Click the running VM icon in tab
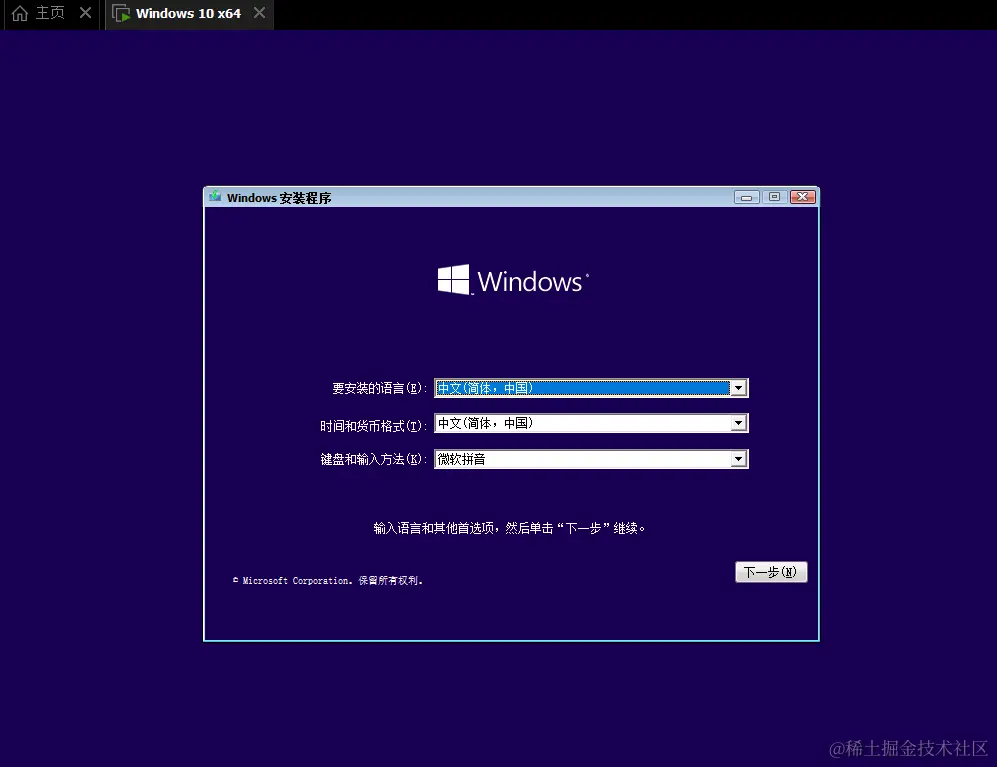Viewport: 997px width, 767px height. coord(121,13)
